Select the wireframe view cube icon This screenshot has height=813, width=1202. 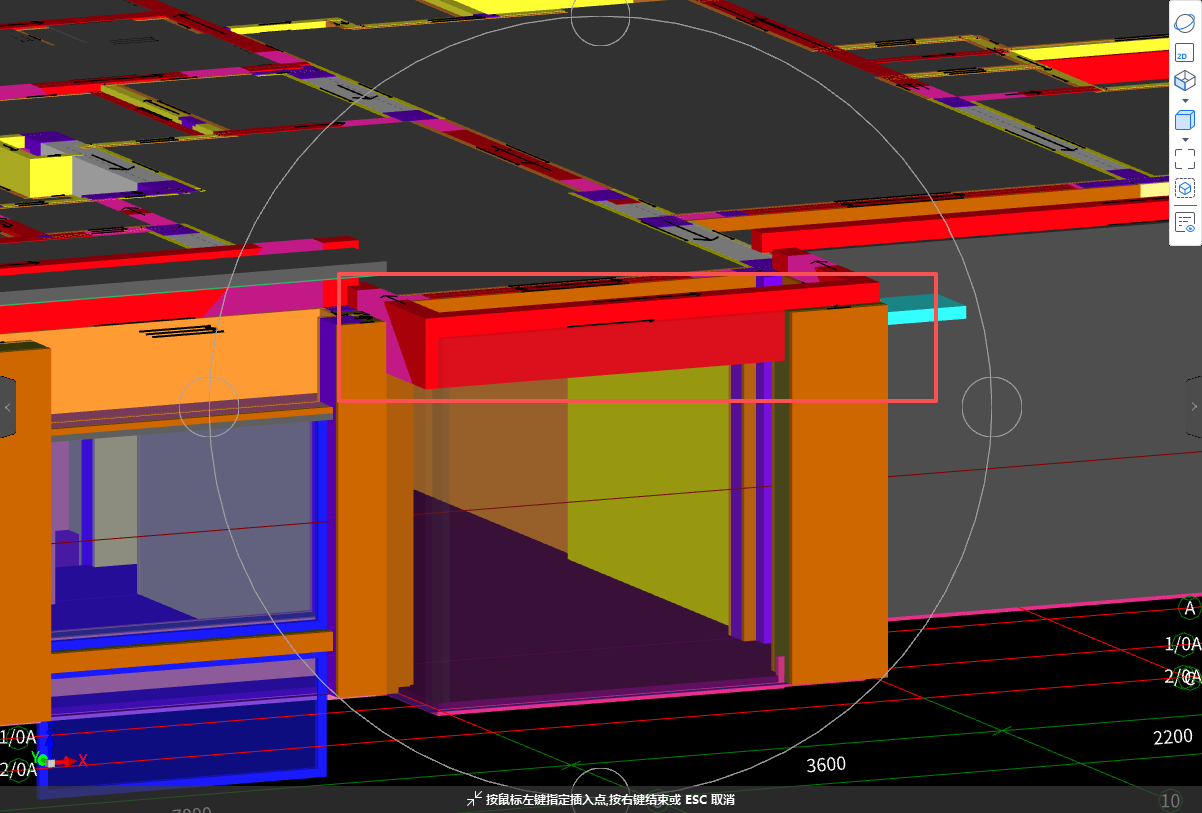click(x=1184, y=81)
